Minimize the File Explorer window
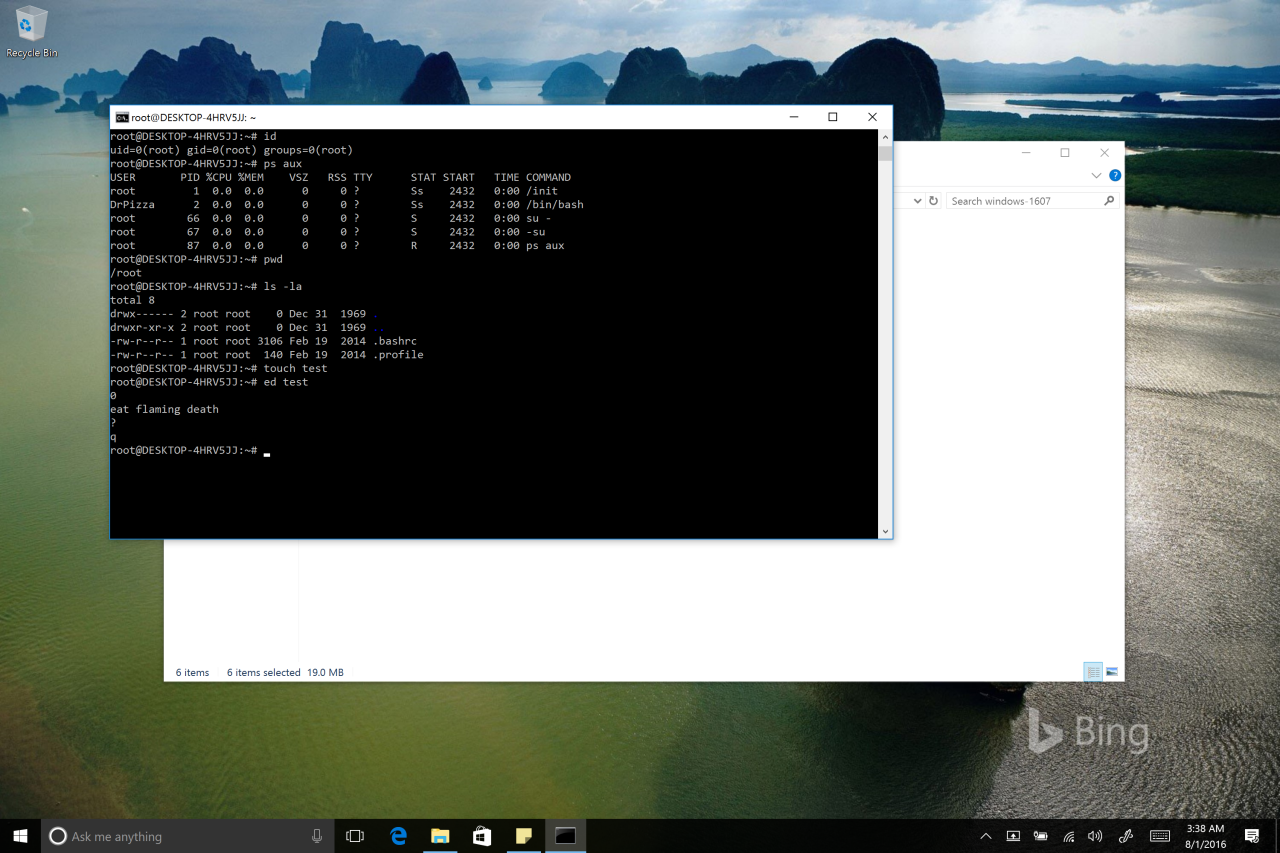 click(x=1025, y=153)
